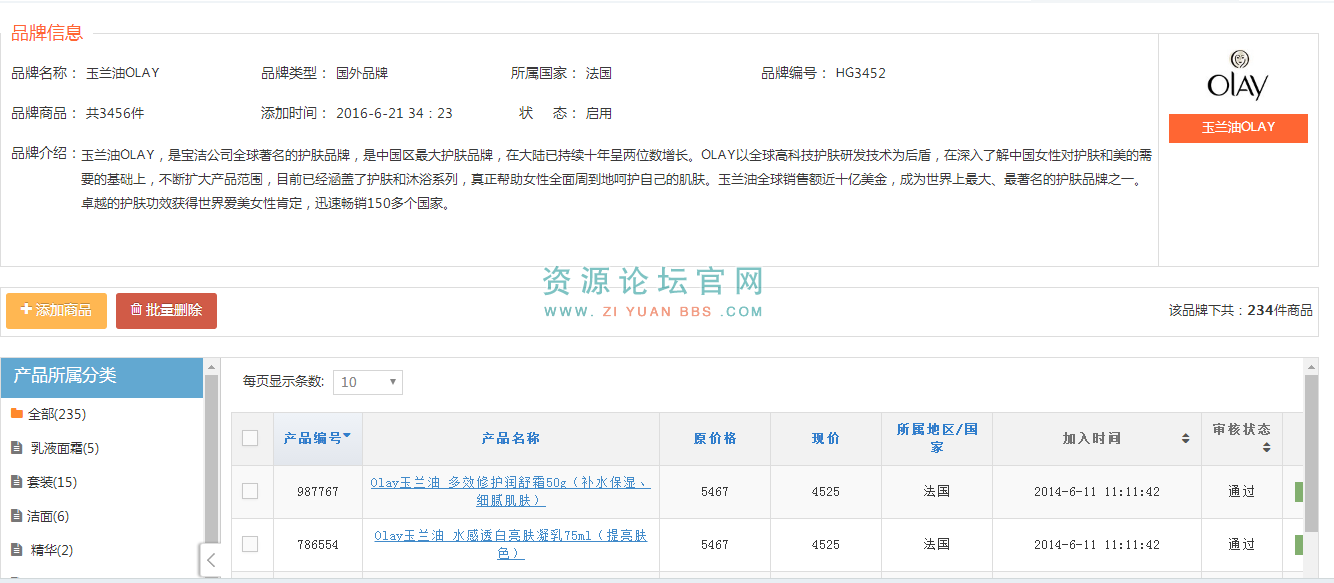1334x583 pixels.
Task: Click the 产品所属分类 panel header
Action: coord(102,376)
